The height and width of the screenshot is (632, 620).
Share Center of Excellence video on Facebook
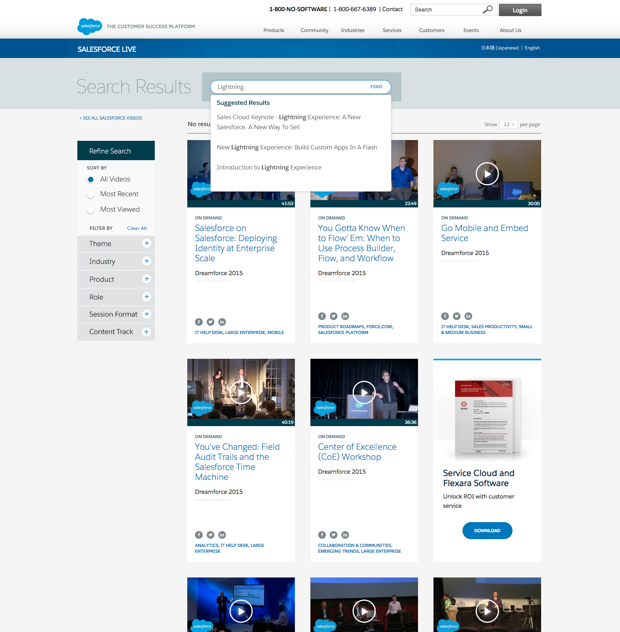[322, 535]
